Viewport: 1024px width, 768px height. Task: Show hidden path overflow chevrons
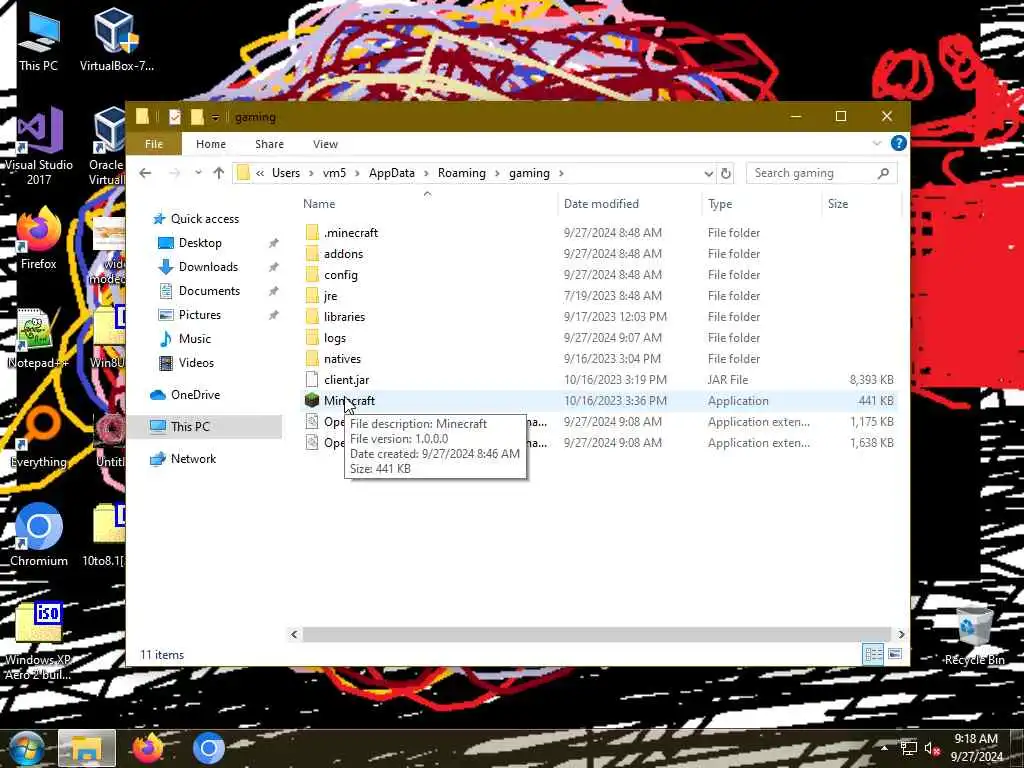260,173
